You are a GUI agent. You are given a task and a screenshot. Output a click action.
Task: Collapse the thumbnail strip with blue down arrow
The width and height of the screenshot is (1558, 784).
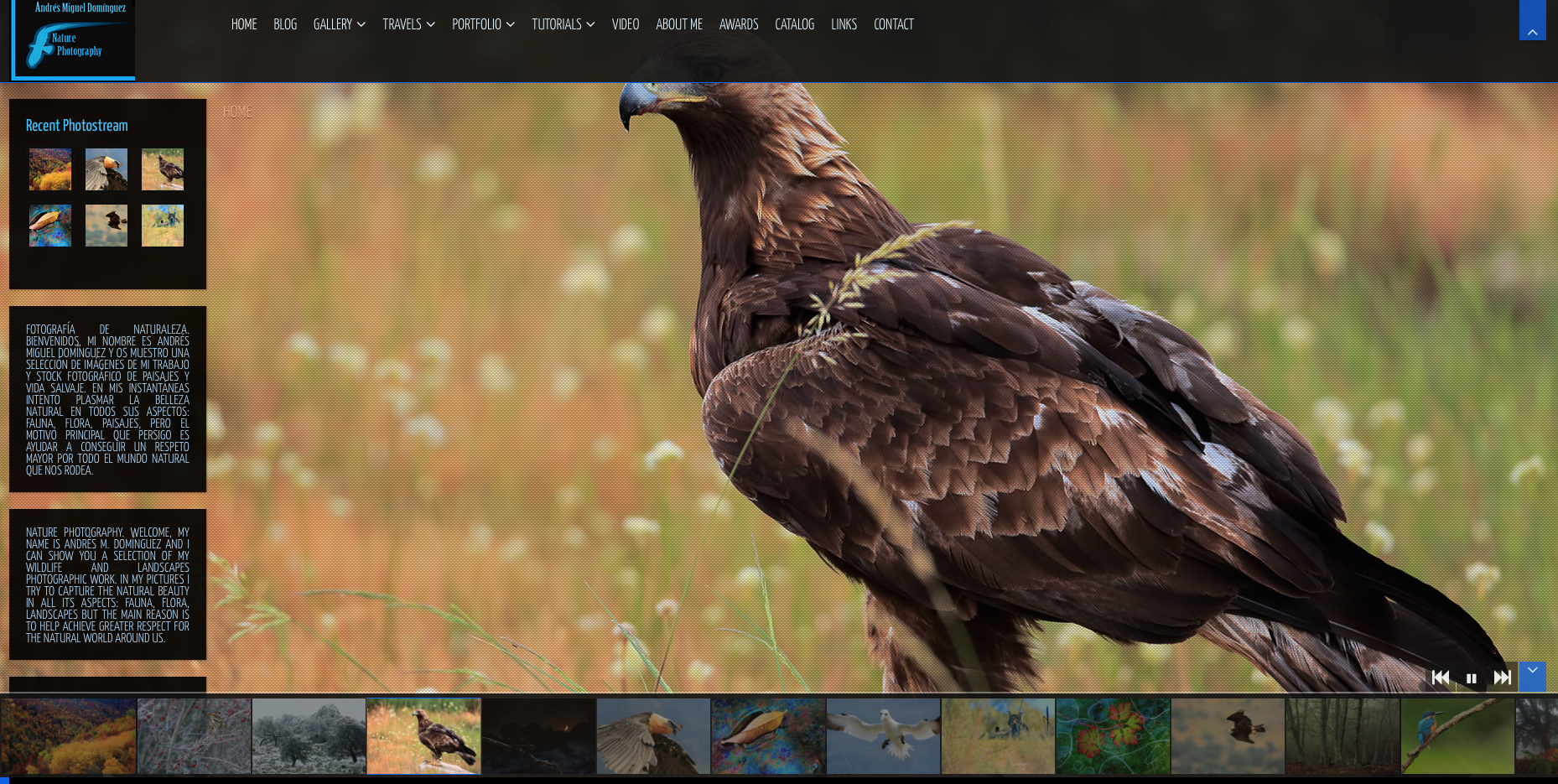[x=1532, y=676]
